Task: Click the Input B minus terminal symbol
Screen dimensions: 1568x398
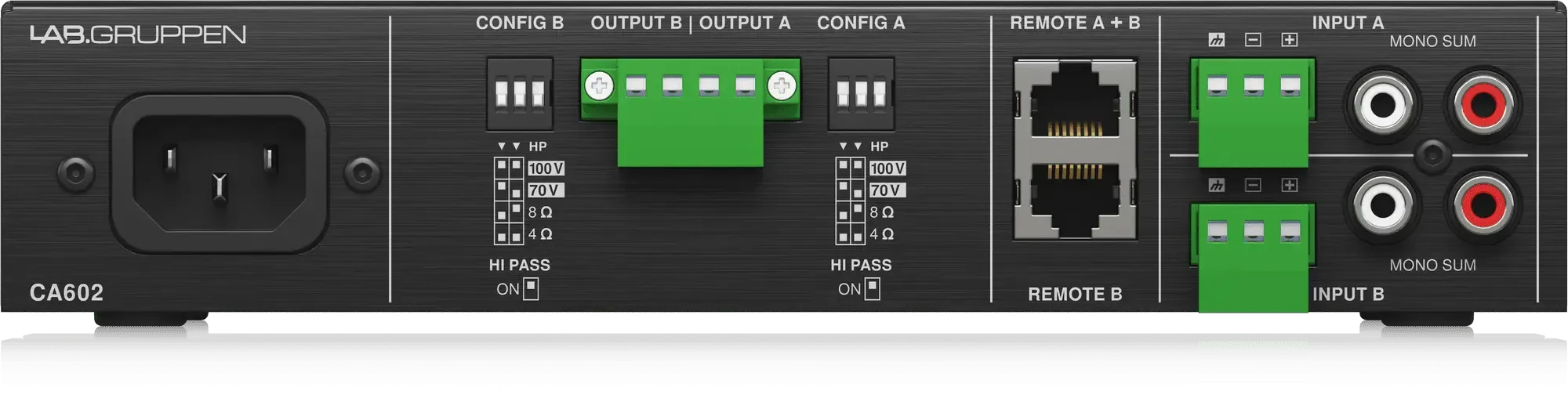Action: (x=1253, y=185)
